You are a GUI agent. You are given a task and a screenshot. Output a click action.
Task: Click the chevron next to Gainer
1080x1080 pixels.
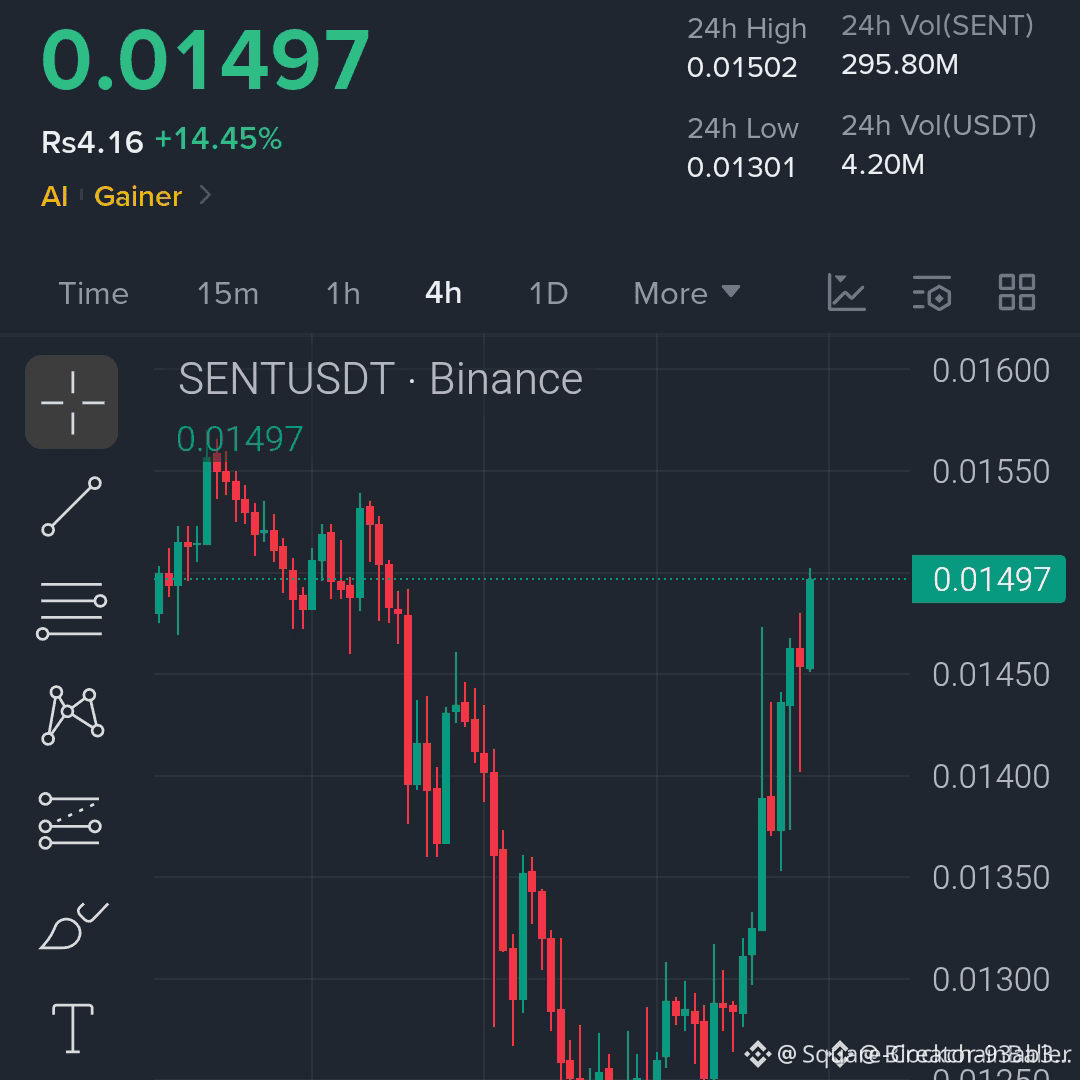205,196
